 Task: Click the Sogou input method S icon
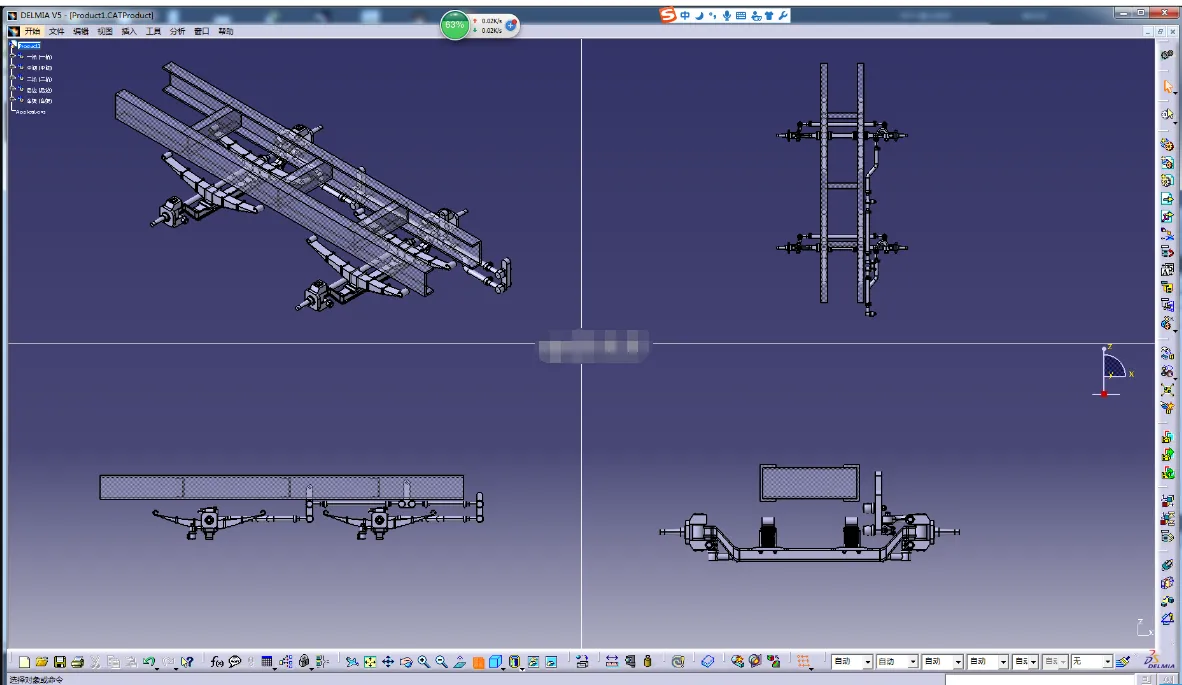(x=668, y=15)
